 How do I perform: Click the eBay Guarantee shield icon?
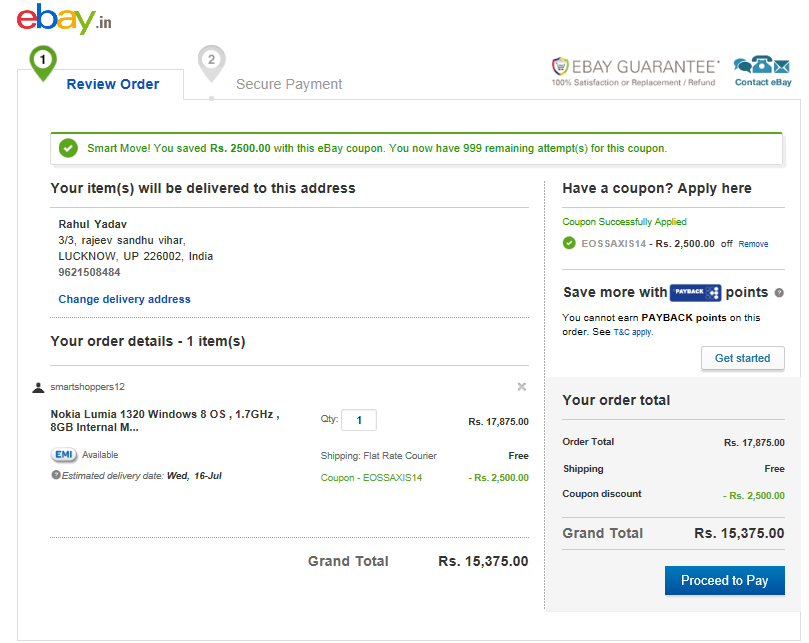point(560,67)
